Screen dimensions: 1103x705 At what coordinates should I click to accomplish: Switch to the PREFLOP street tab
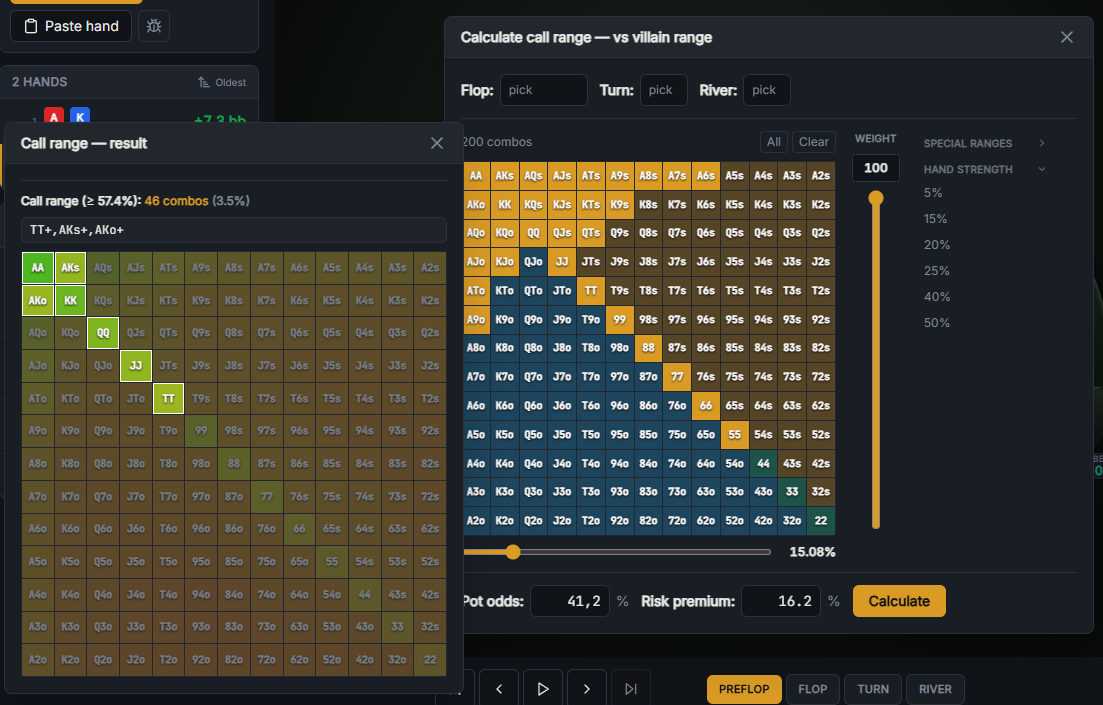744,689
